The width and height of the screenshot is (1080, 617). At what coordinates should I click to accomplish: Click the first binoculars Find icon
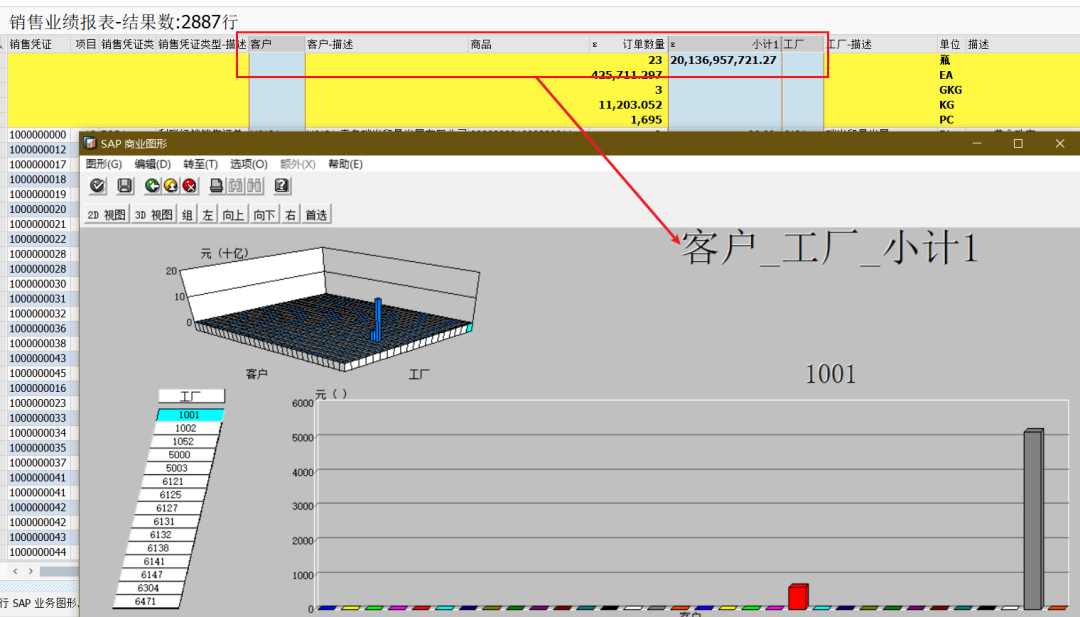tap(236, 185)
